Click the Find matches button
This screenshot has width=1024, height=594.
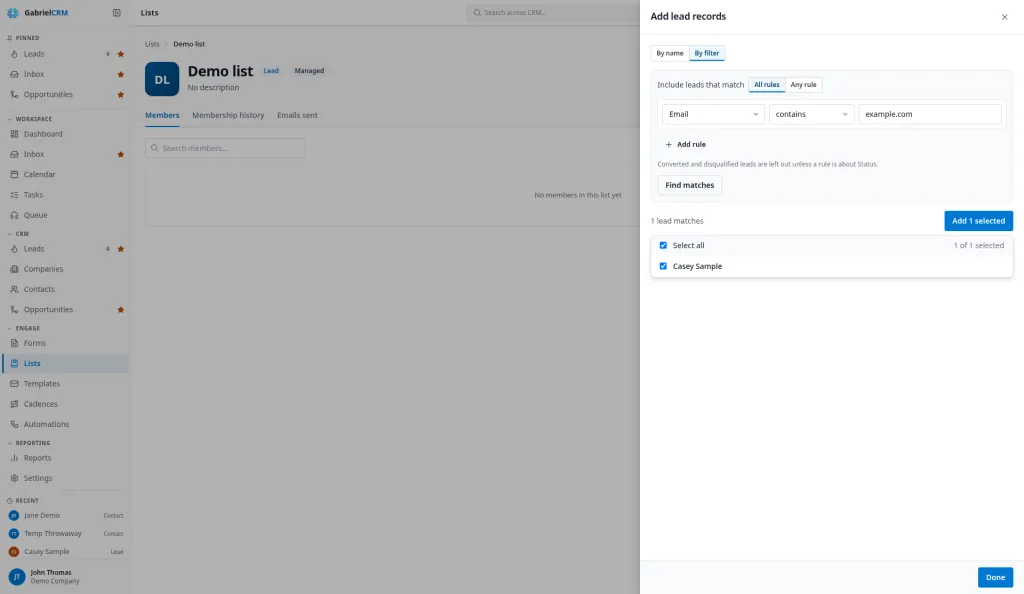(690, 185)
